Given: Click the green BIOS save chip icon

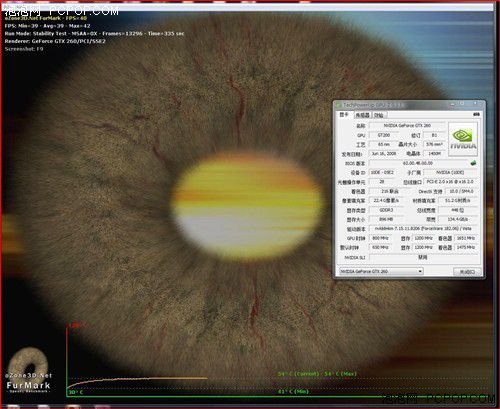Looking at the screenshot, I should [473, 163].
